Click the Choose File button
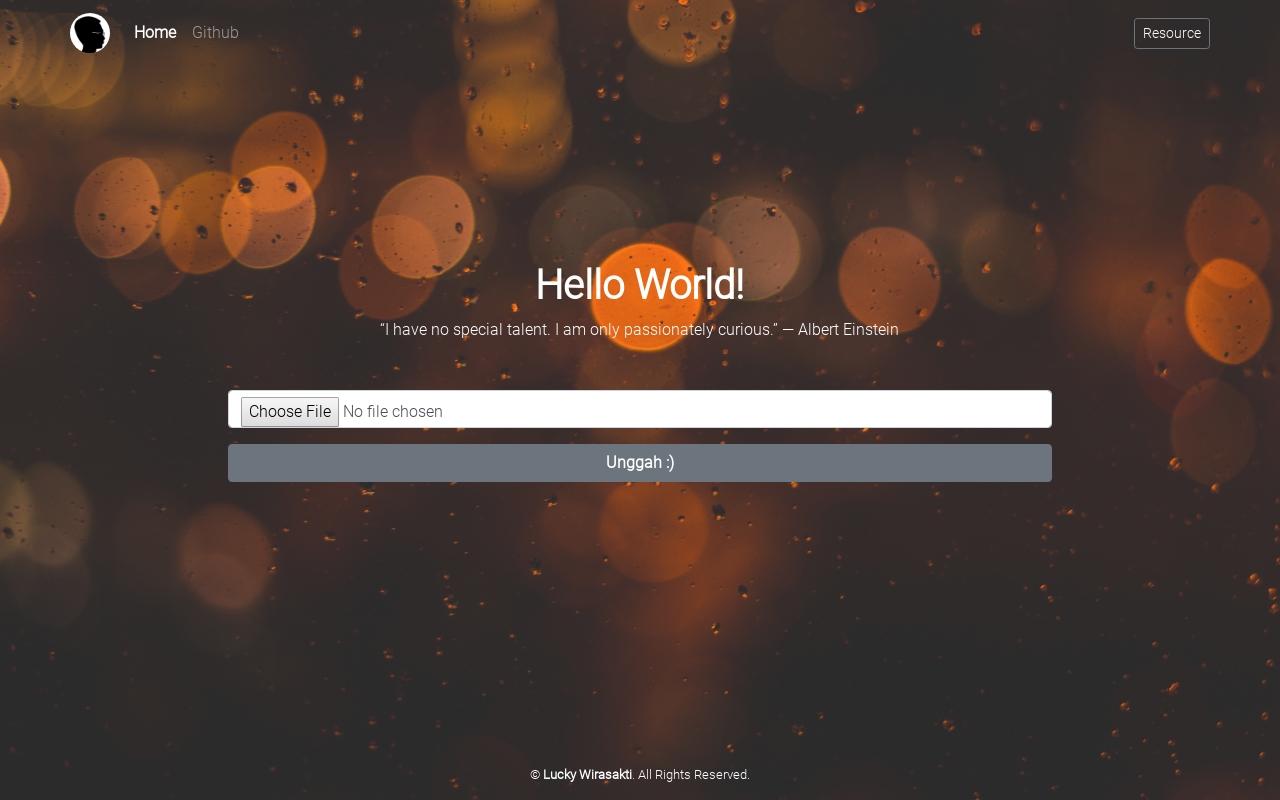Screen dimensions: 1280x800 (x=290, y=411)
